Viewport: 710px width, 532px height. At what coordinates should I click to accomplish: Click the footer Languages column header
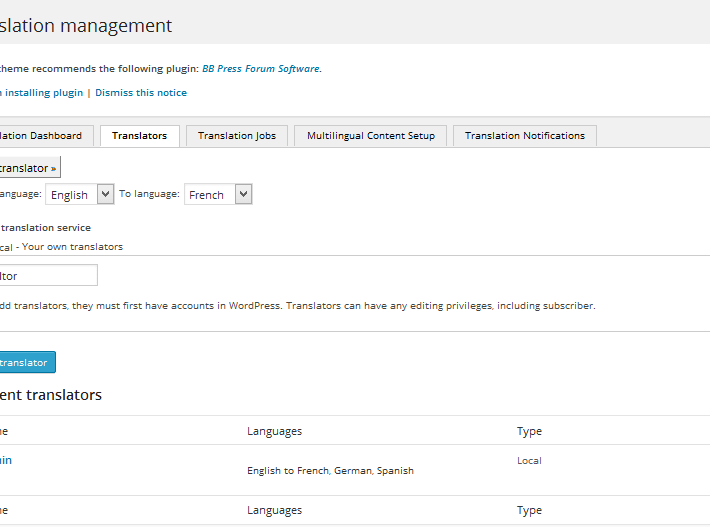(x=274, y=510)
